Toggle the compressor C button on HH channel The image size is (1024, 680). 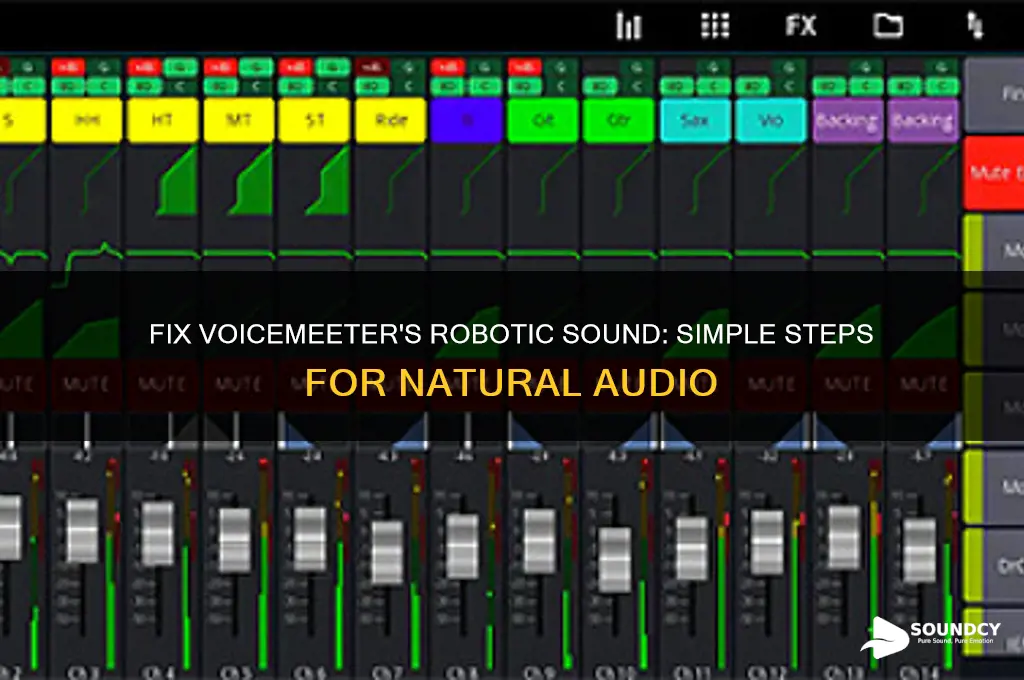(104, 86)
